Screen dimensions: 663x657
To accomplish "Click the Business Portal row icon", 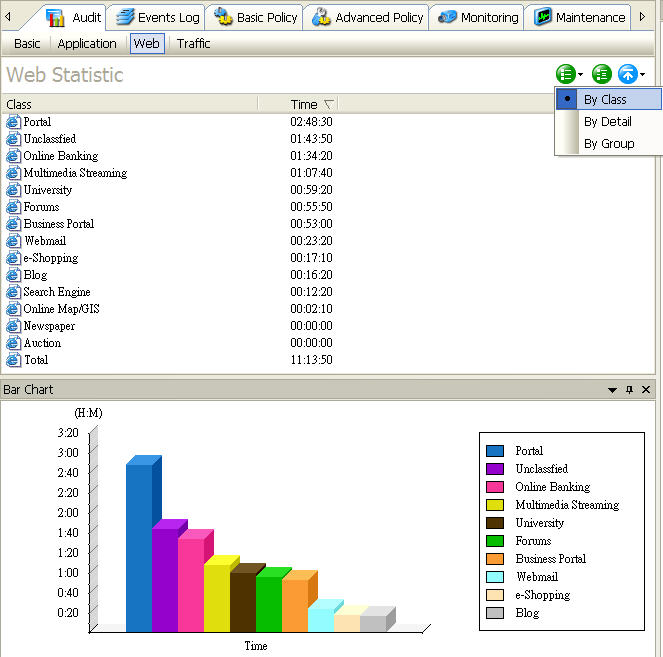I will [13, 224].
